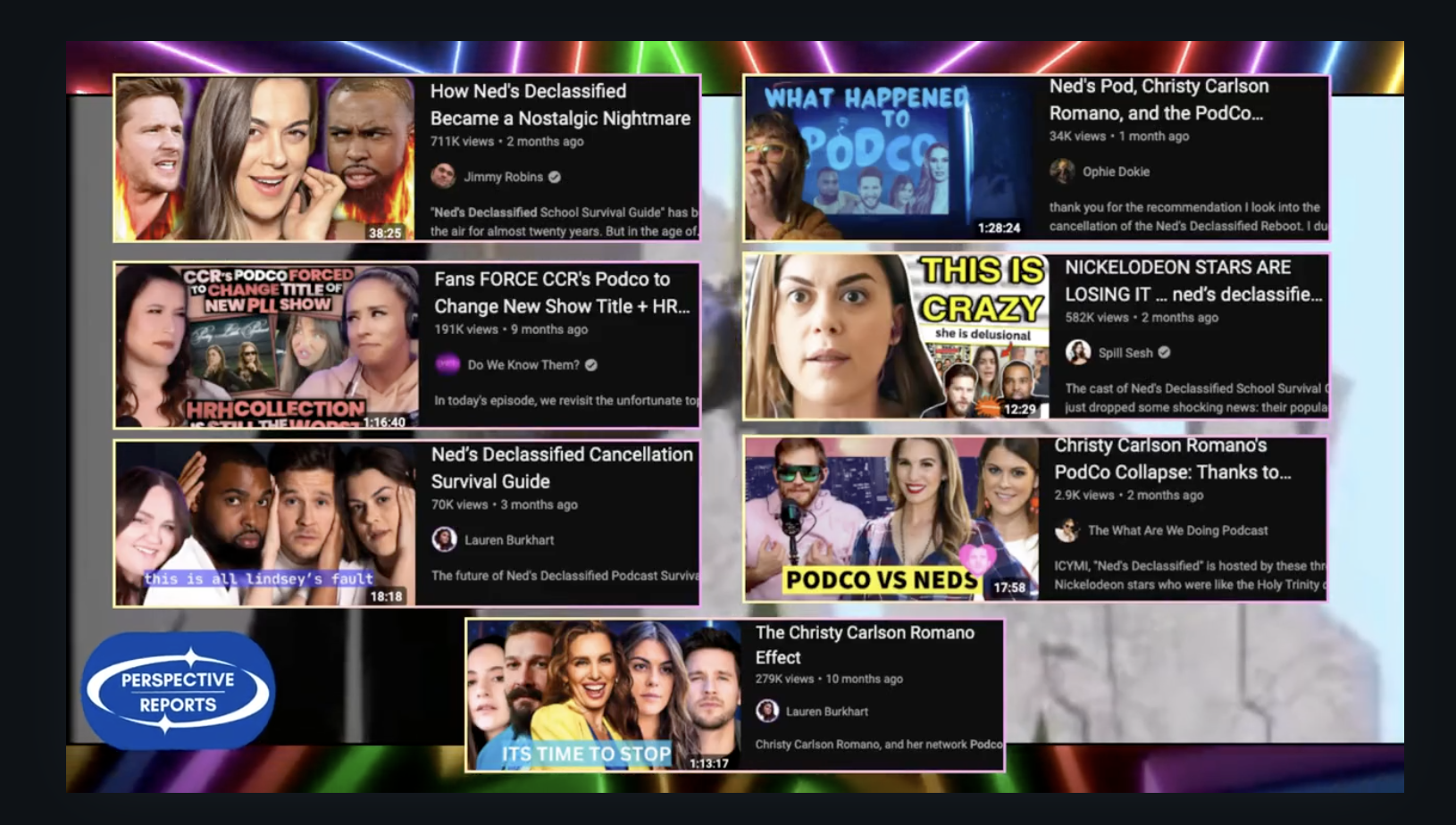Viewport: 1456px width, 825px height.
Task: Click the 17:58 duration badge
Action: click(x=1009, y=587)
